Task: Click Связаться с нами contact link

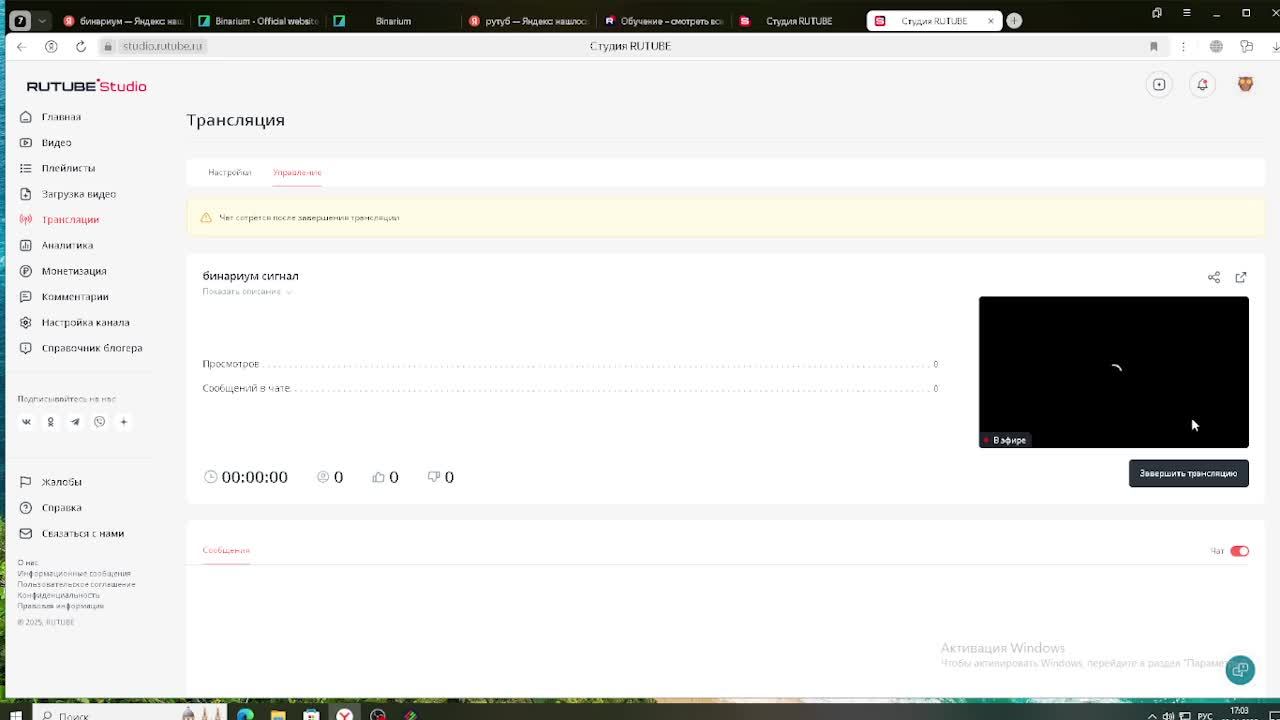Action: click(82, 534)
